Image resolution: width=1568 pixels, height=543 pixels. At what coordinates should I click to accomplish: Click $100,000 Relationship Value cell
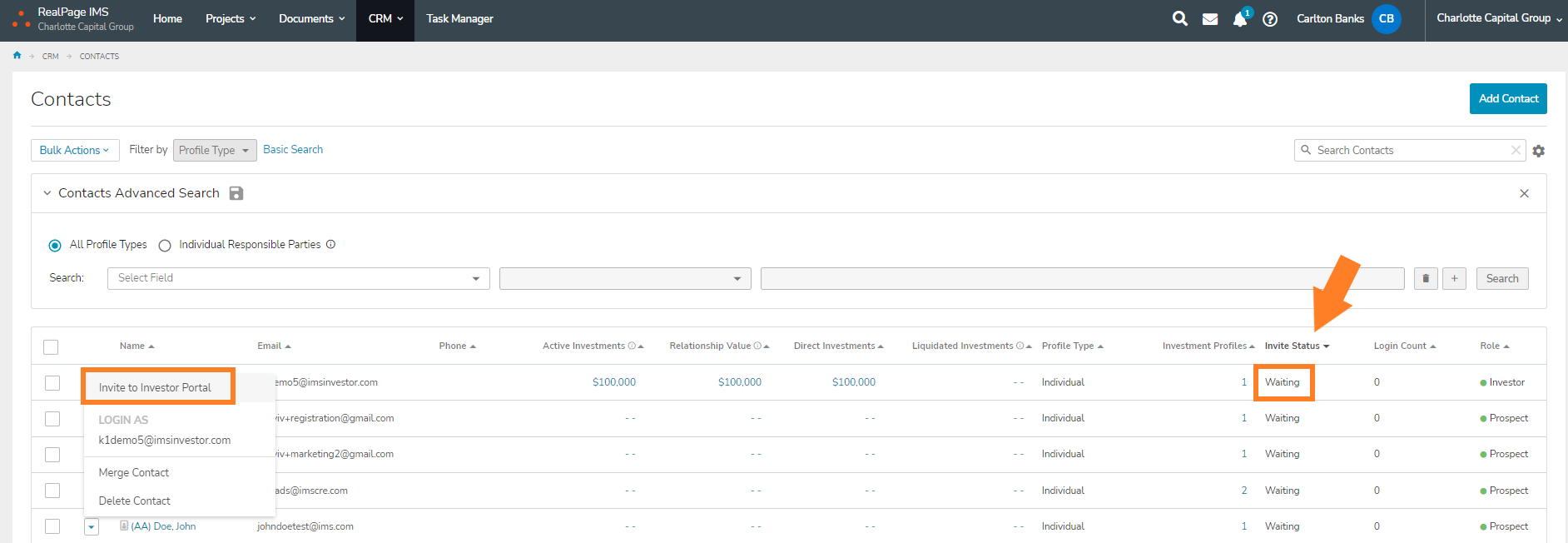click(x=740, y=382)
